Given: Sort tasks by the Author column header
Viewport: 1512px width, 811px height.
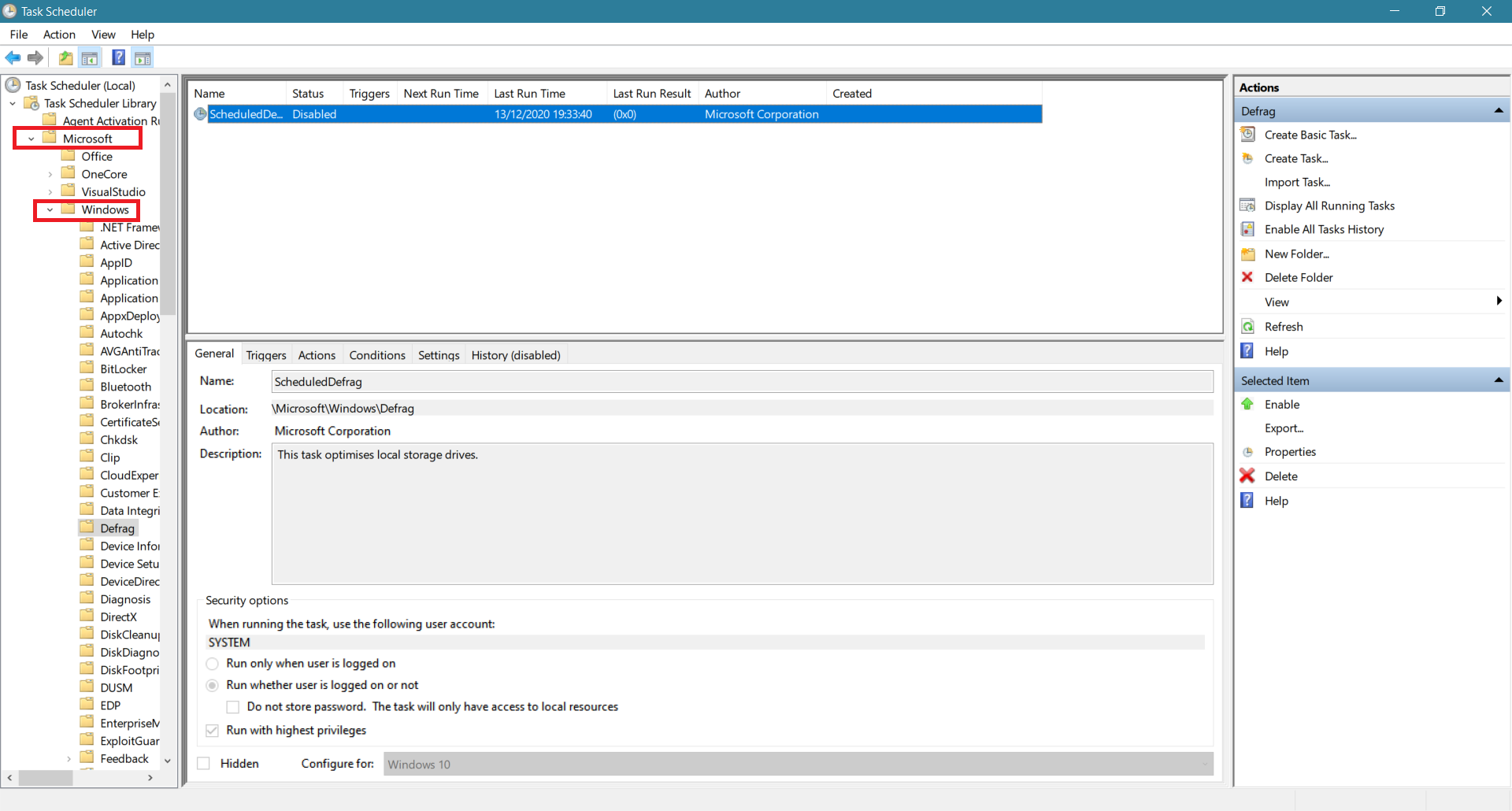Looking at the screenshot, I should click(762, 94).
